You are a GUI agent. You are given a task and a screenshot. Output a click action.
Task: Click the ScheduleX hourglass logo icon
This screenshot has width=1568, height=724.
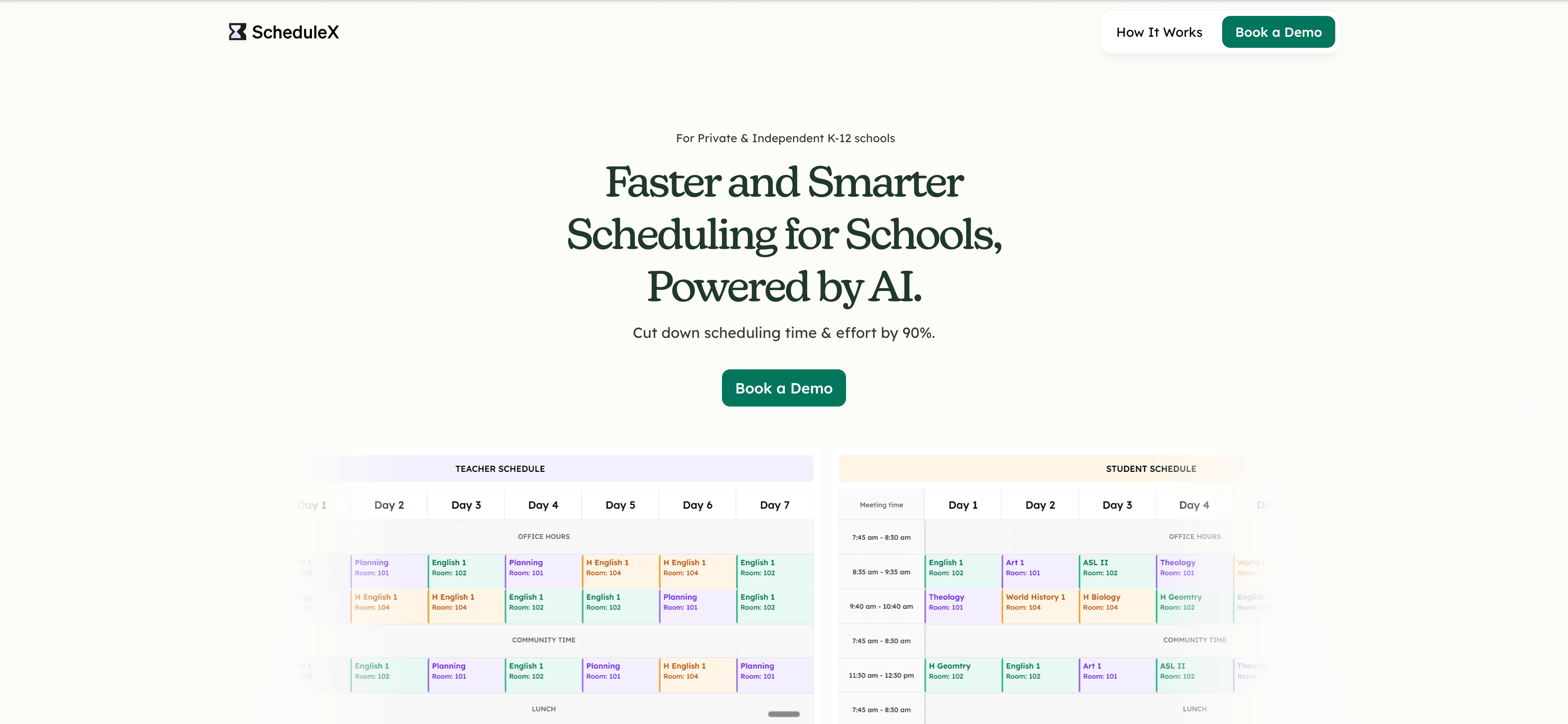237,31
